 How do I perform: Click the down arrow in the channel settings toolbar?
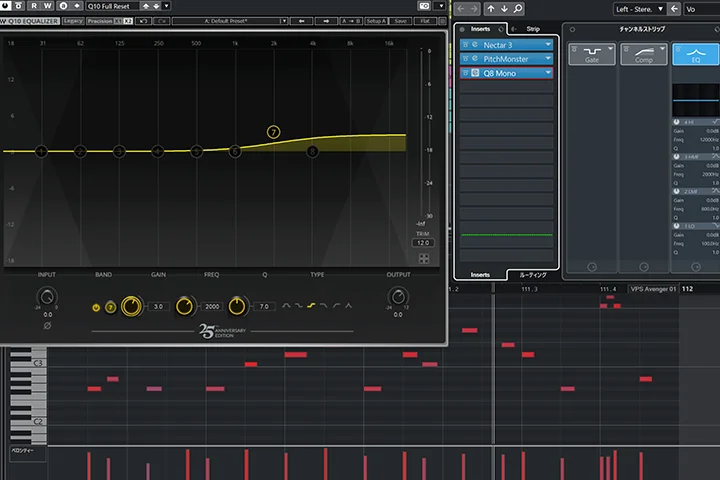point(504,9)
